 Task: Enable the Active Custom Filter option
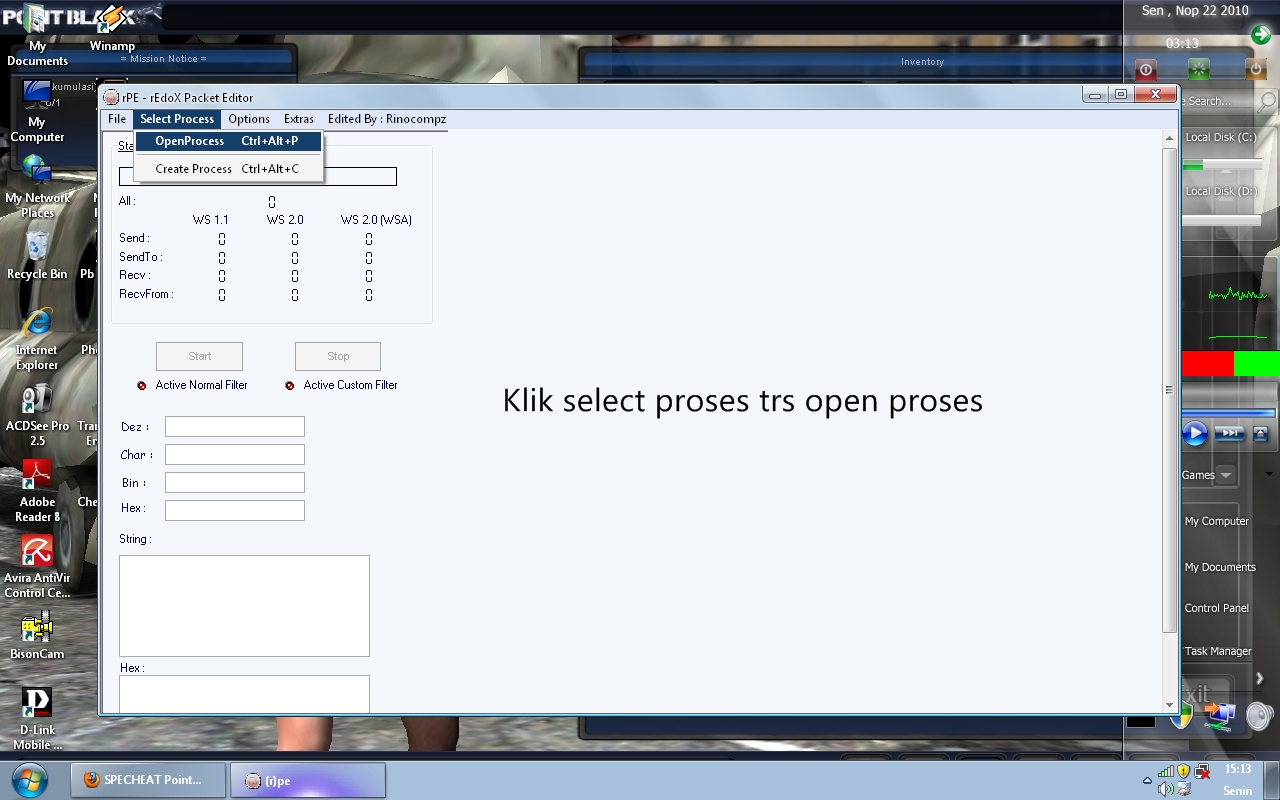[x=290, y=383]
